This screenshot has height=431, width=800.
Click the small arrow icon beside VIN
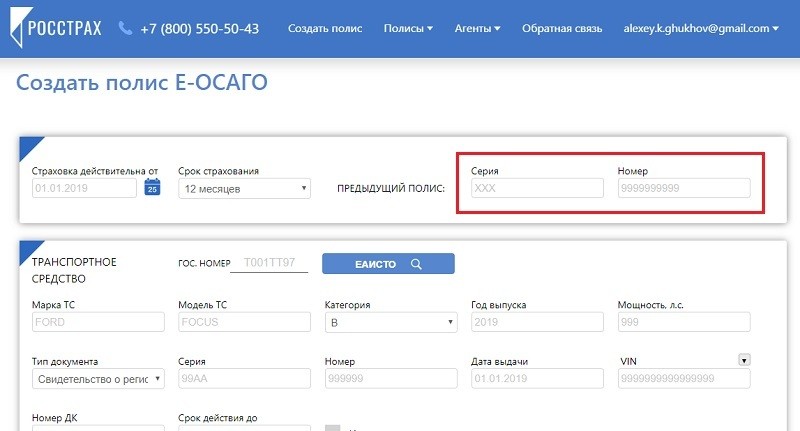click(x=744, y=359)
